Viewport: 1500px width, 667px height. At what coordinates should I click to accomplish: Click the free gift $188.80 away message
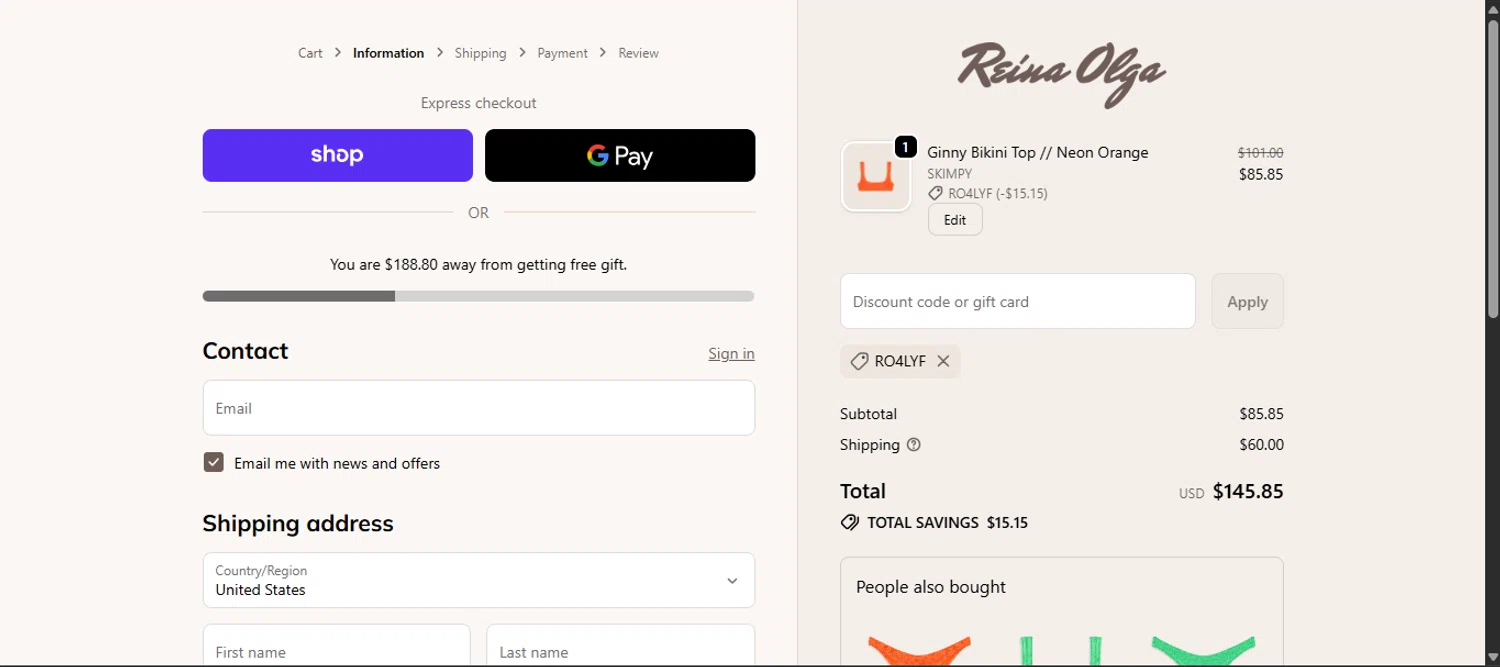[x=478, y=265]
